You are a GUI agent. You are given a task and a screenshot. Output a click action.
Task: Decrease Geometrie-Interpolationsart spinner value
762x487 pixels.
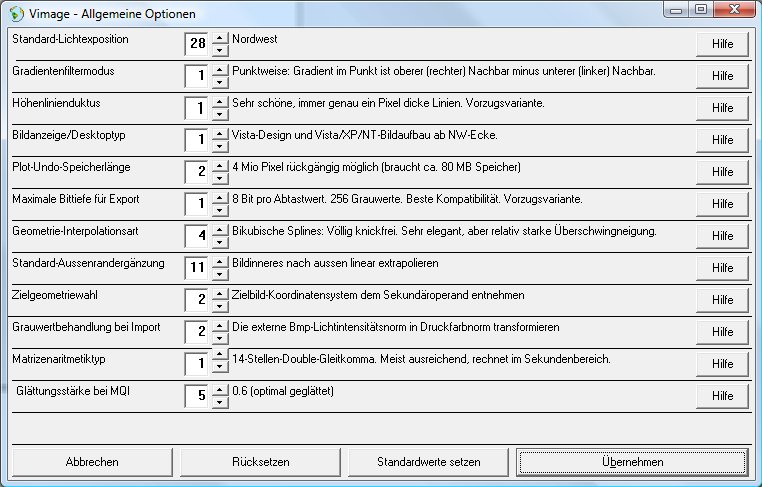coord(220,243)
